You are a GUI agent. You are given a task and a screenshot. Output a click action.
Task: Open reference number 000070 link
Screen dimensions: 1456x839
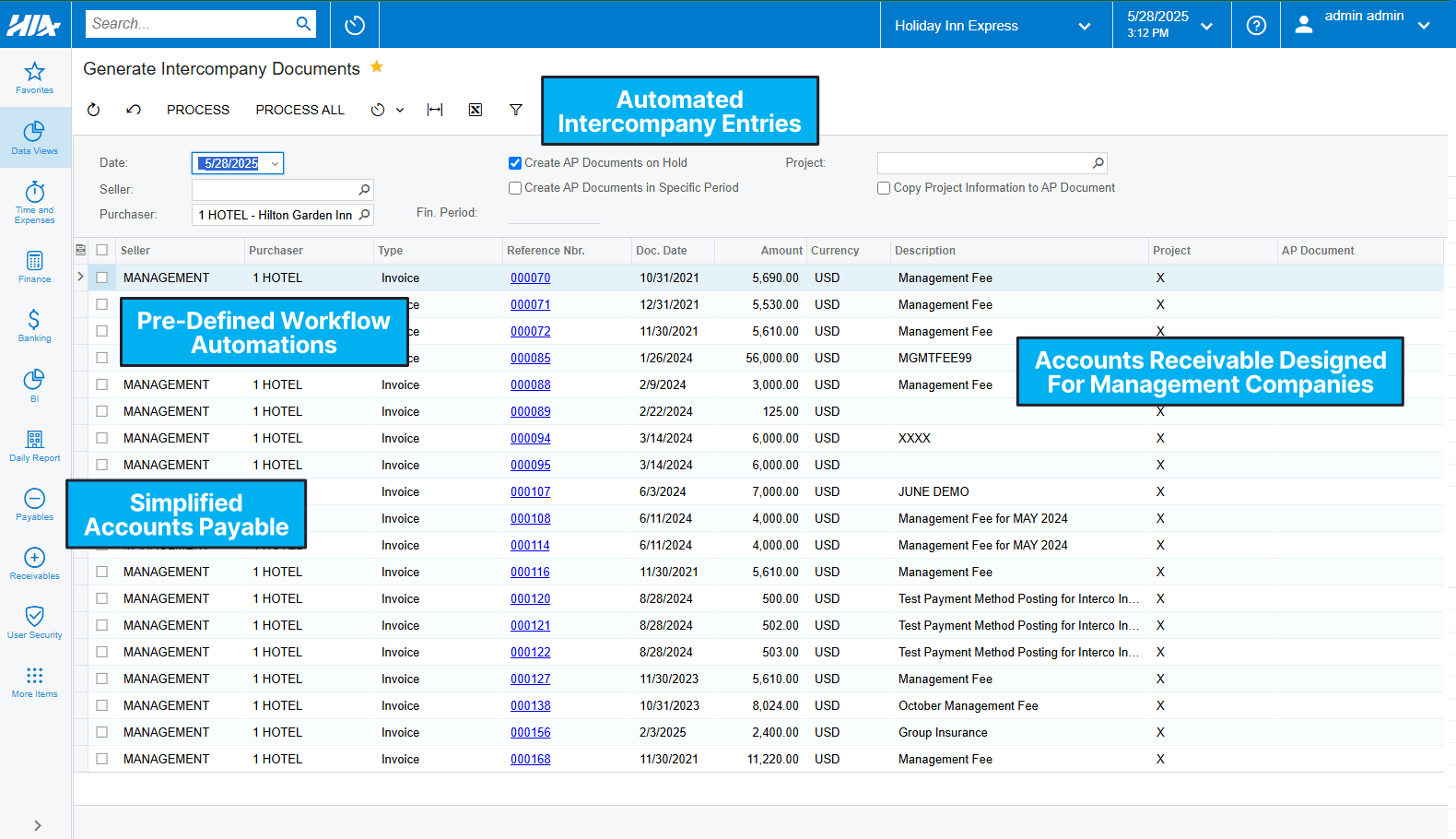coord(531,278)
